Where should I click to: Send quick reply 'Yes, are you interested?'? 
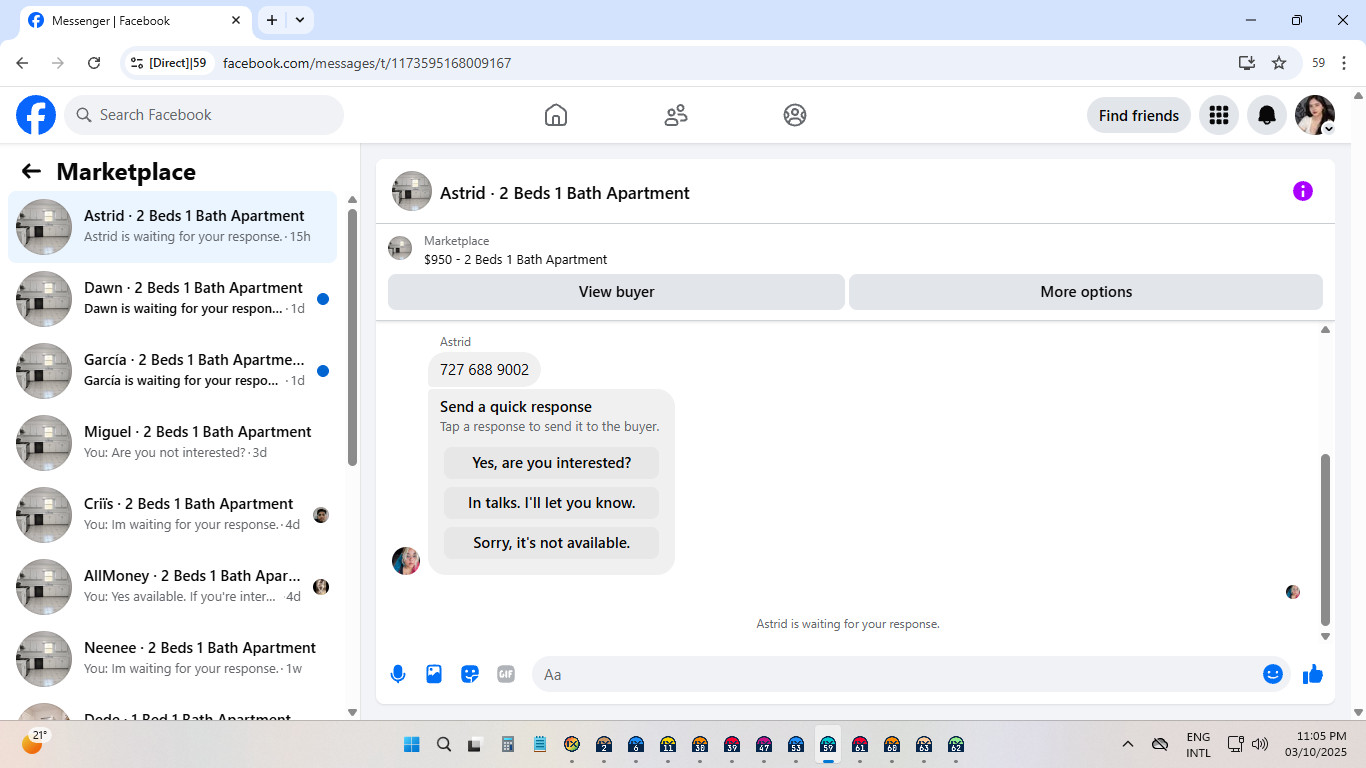pos(552,463)
